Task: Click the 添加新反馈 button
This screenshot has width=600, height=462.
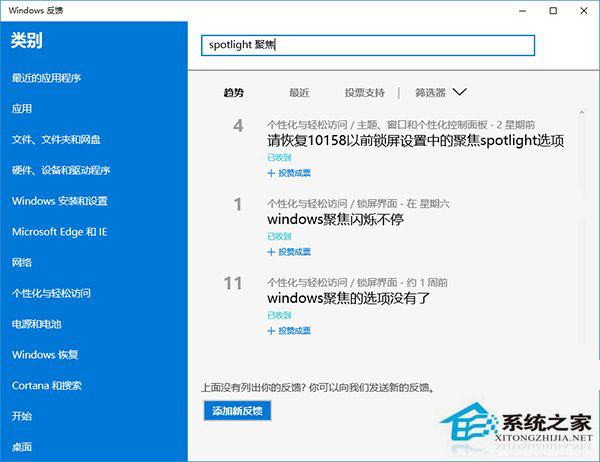Action: pos(237,411)
